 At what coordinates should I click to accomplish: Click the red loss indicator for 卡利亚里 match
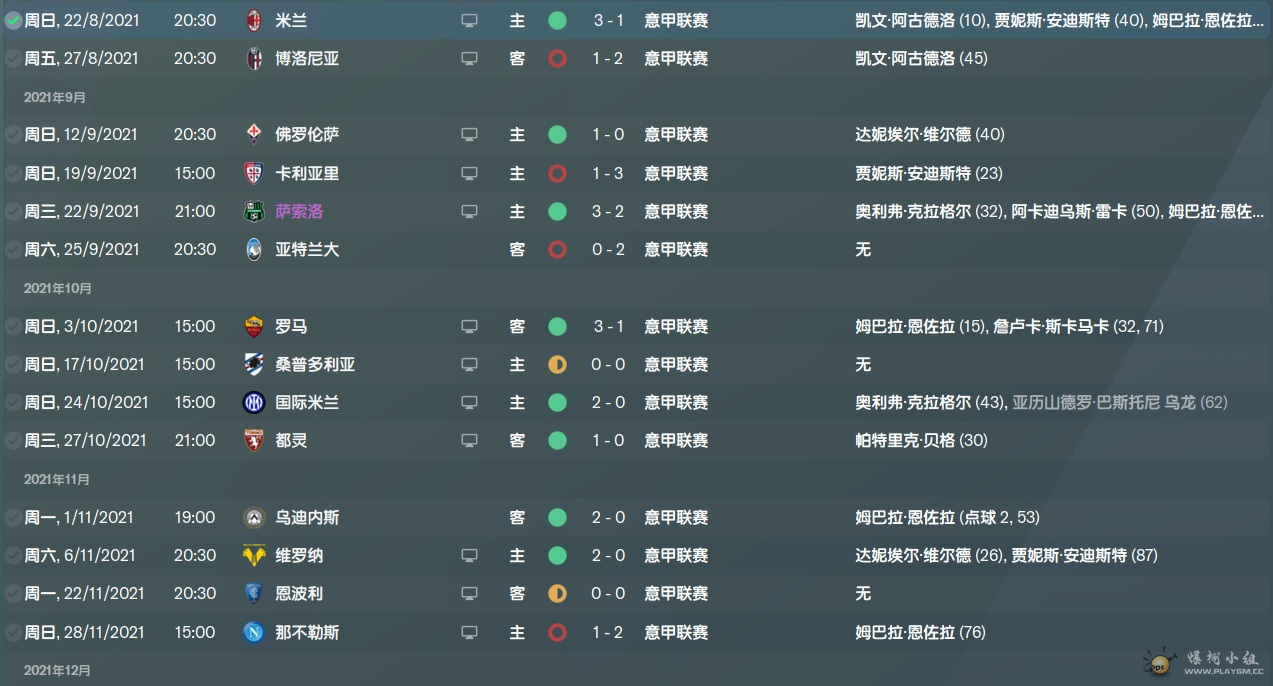click(x=557, y=173)
